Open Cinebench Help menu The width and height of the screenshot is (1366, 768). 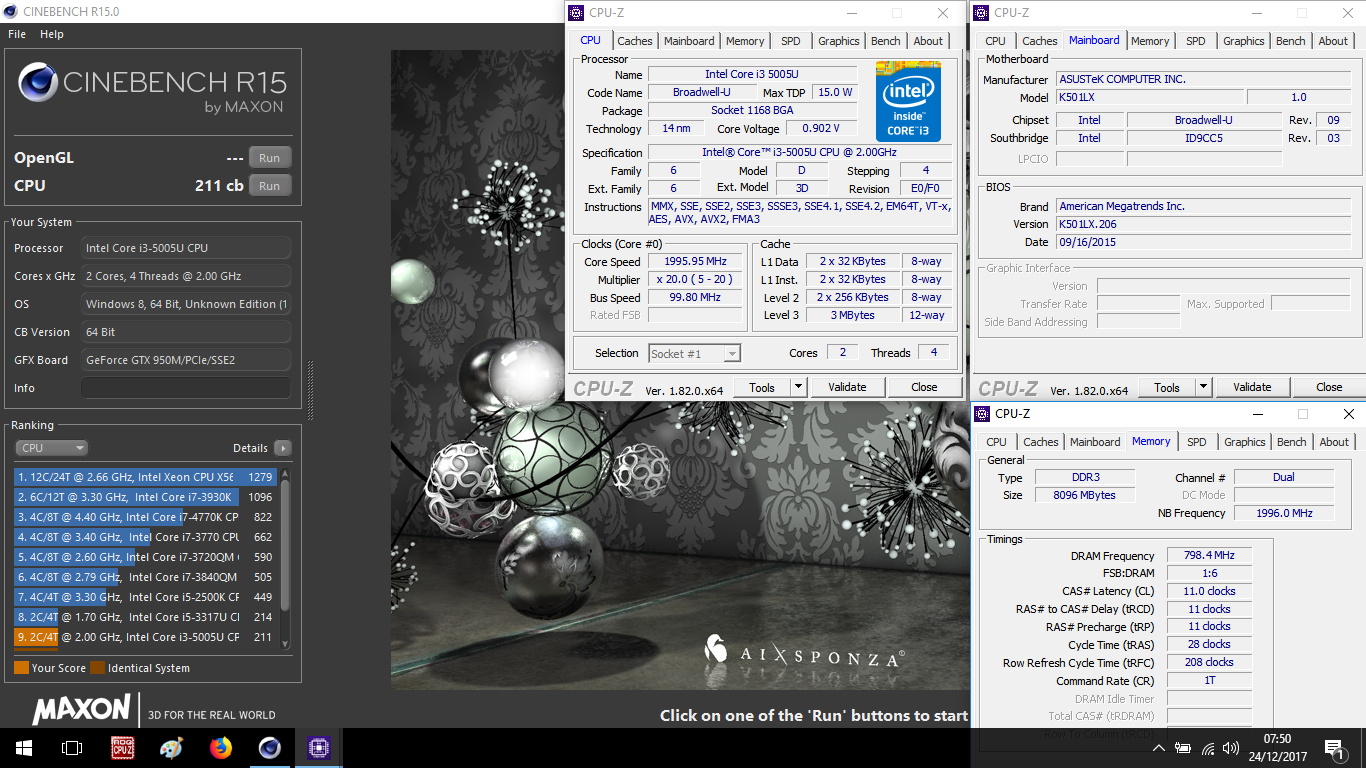52,34
